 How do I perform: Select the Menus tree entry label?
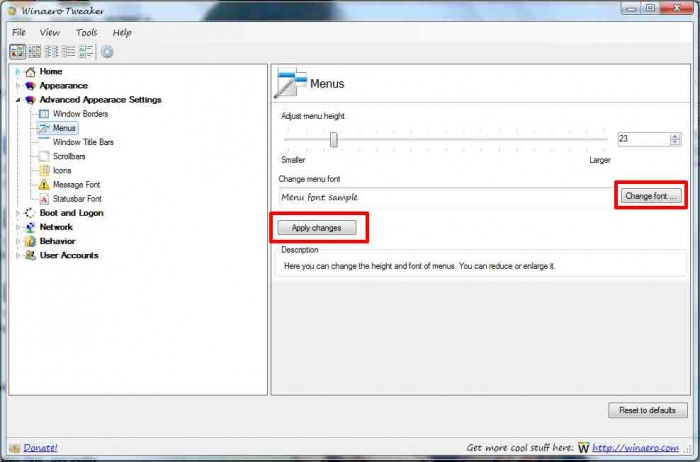tap(64, 128)
